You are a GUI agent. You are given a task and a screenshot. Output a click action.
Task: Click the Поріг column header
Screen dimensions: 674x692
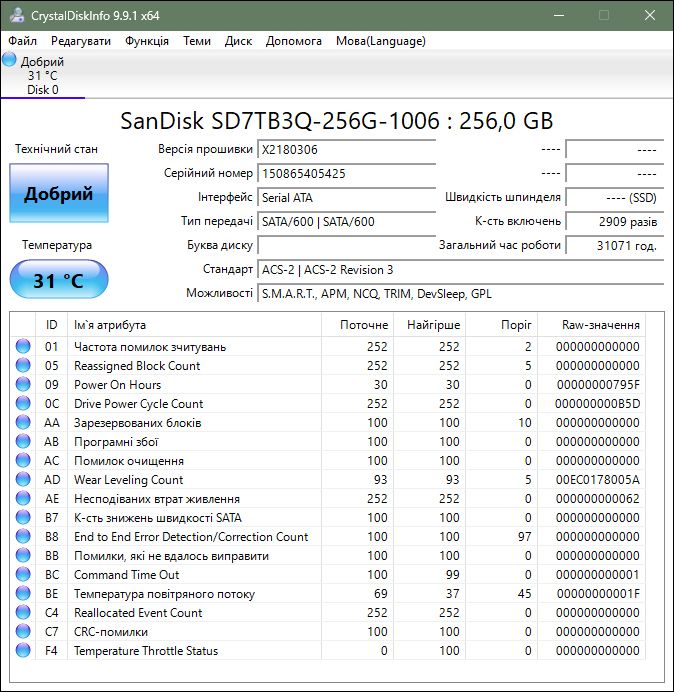click(501, 325)
